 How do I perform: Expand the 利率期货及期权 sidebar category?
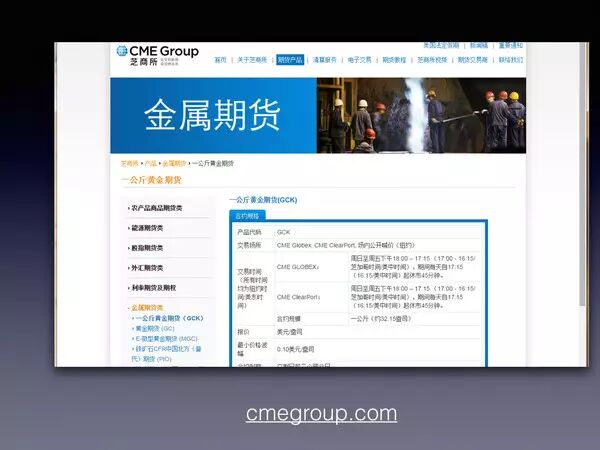pos(153,288)
